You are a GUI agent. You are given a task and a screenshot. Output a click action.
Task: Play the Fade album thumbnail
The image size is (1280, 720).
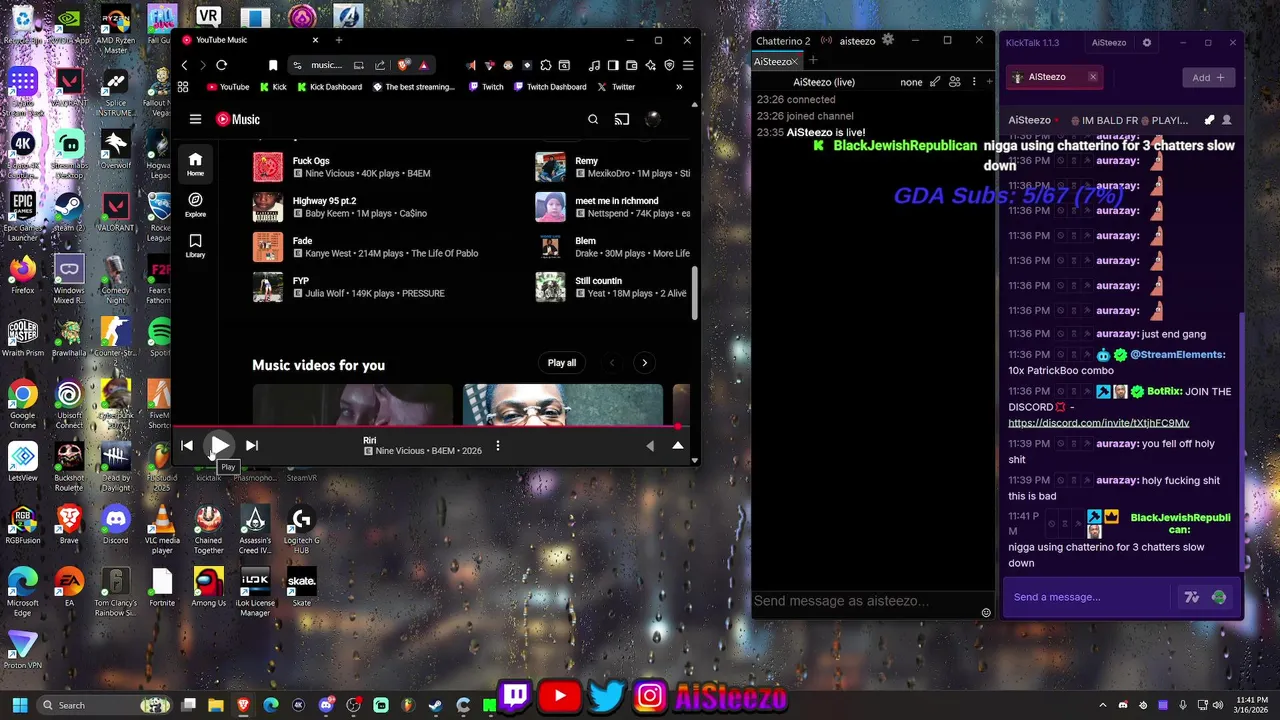pos(268,247)
